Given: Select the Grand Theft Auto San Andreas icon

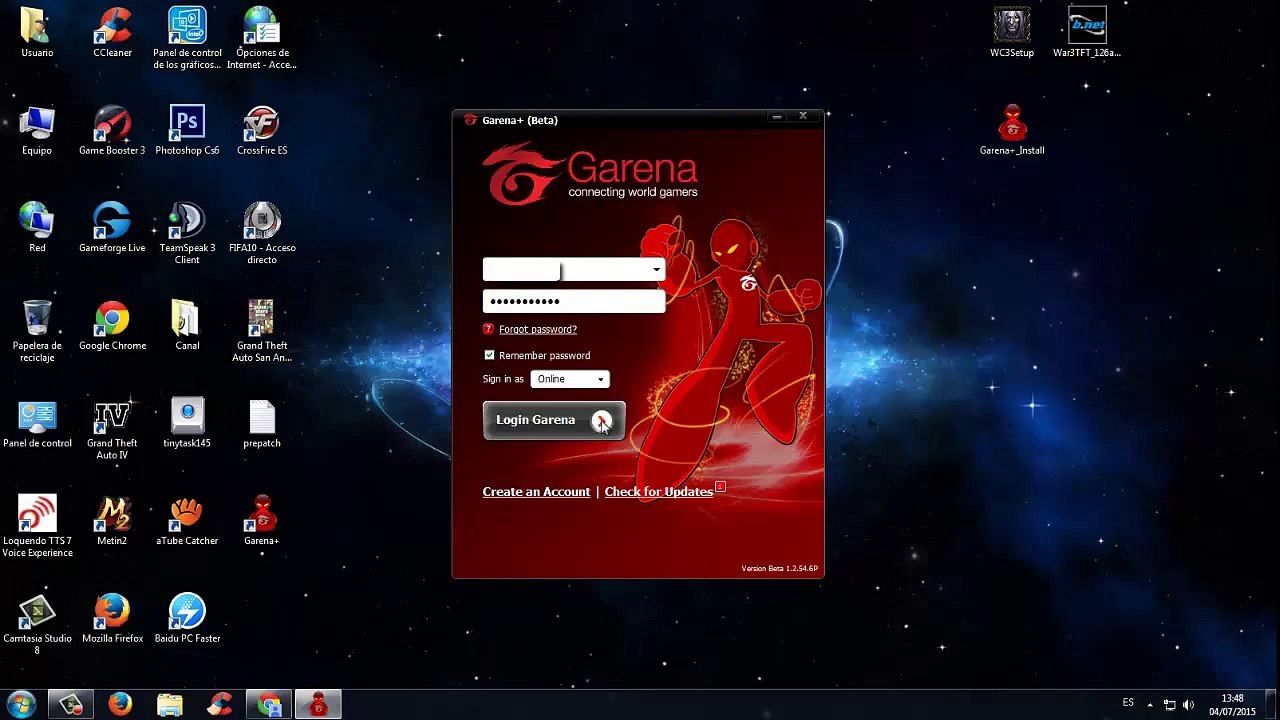Looking at the screenshot, I should click(262, 332).
